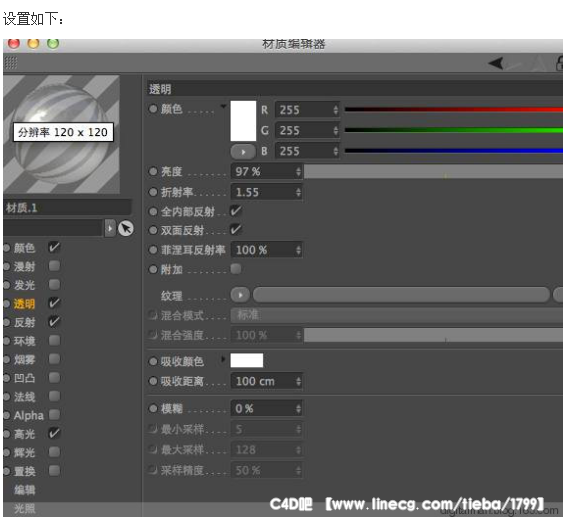570x521 pixels.
Task: Open the 光照 section in the channel list
Action: point(24,508)
